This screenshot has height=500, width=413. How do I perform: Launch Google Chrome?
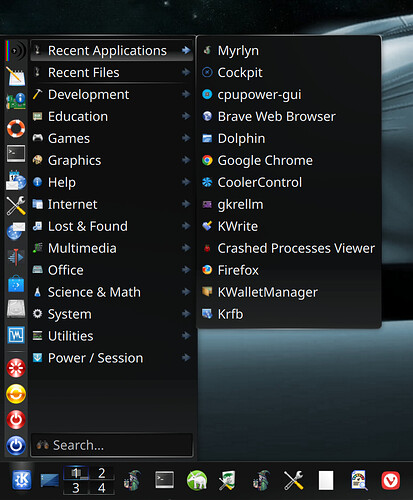point(289,160)
